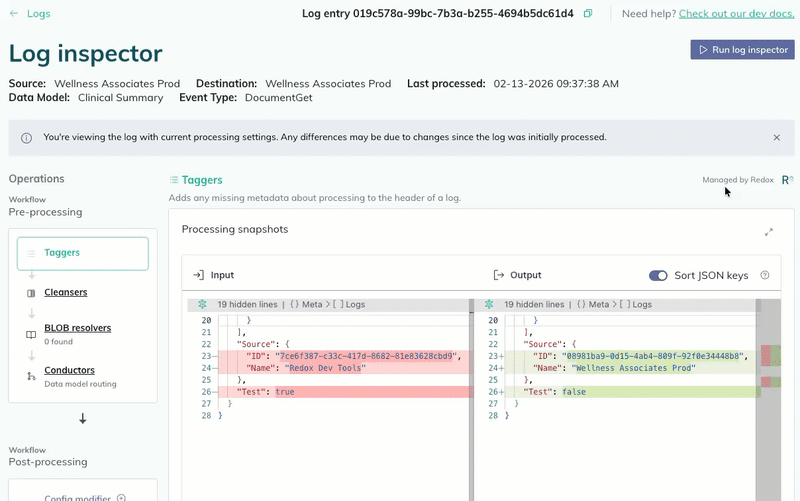800x501 pixels.
Task: Click the diff overview minimap marker on the right
Action: click(x=770, y=356)
